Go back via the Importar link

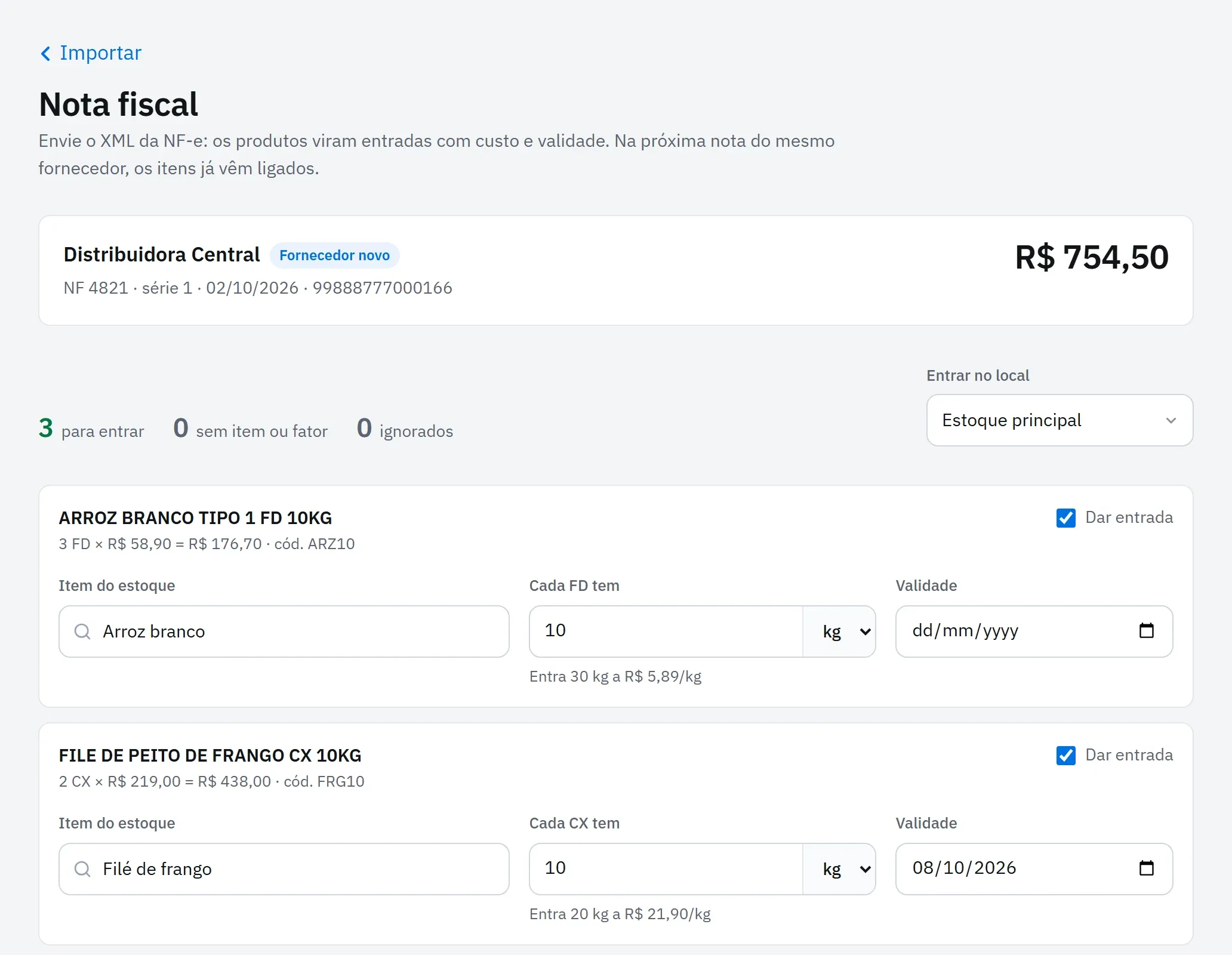point(91,53)
